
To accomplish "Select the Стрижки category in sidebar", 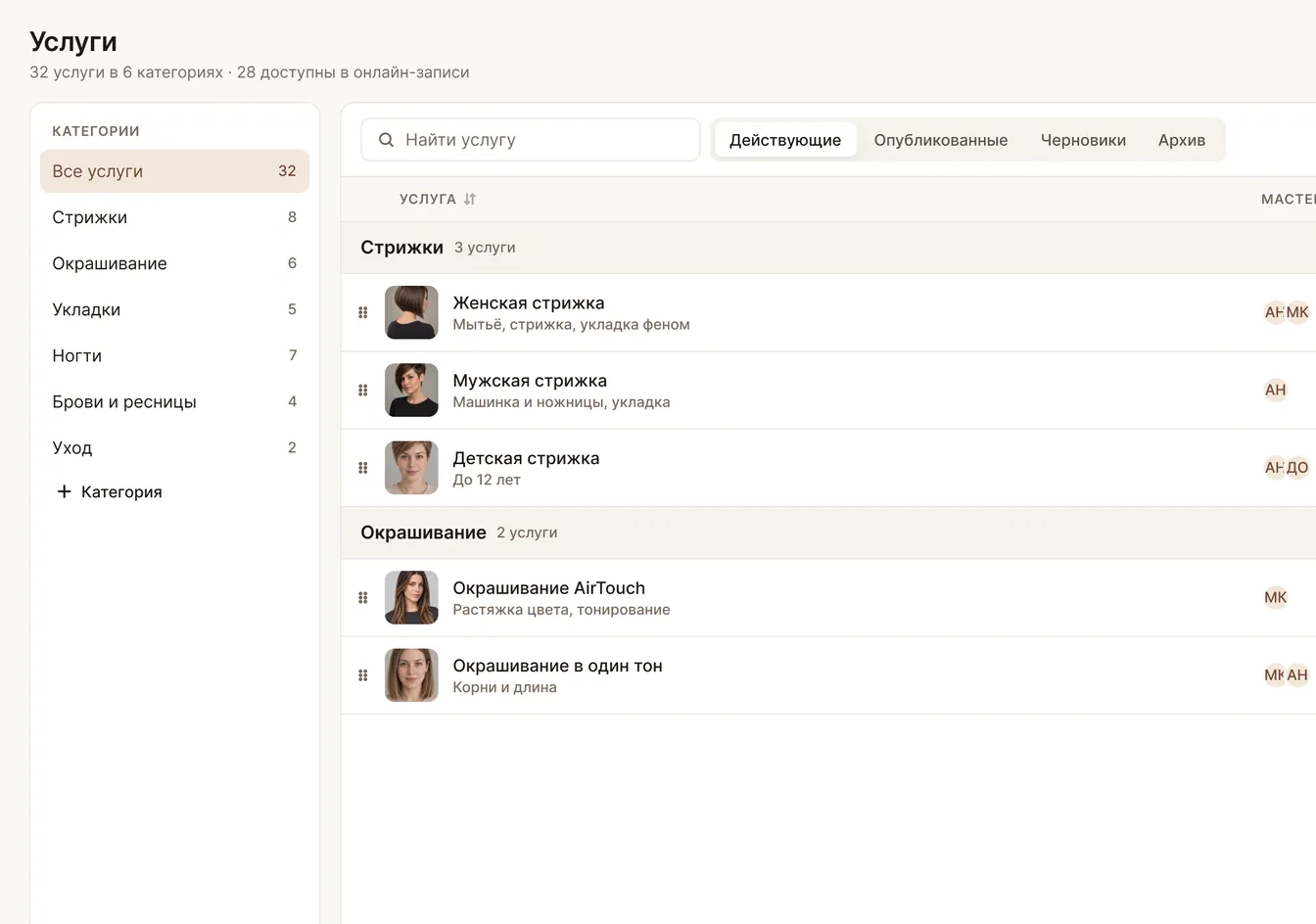I will pos(174,217).
